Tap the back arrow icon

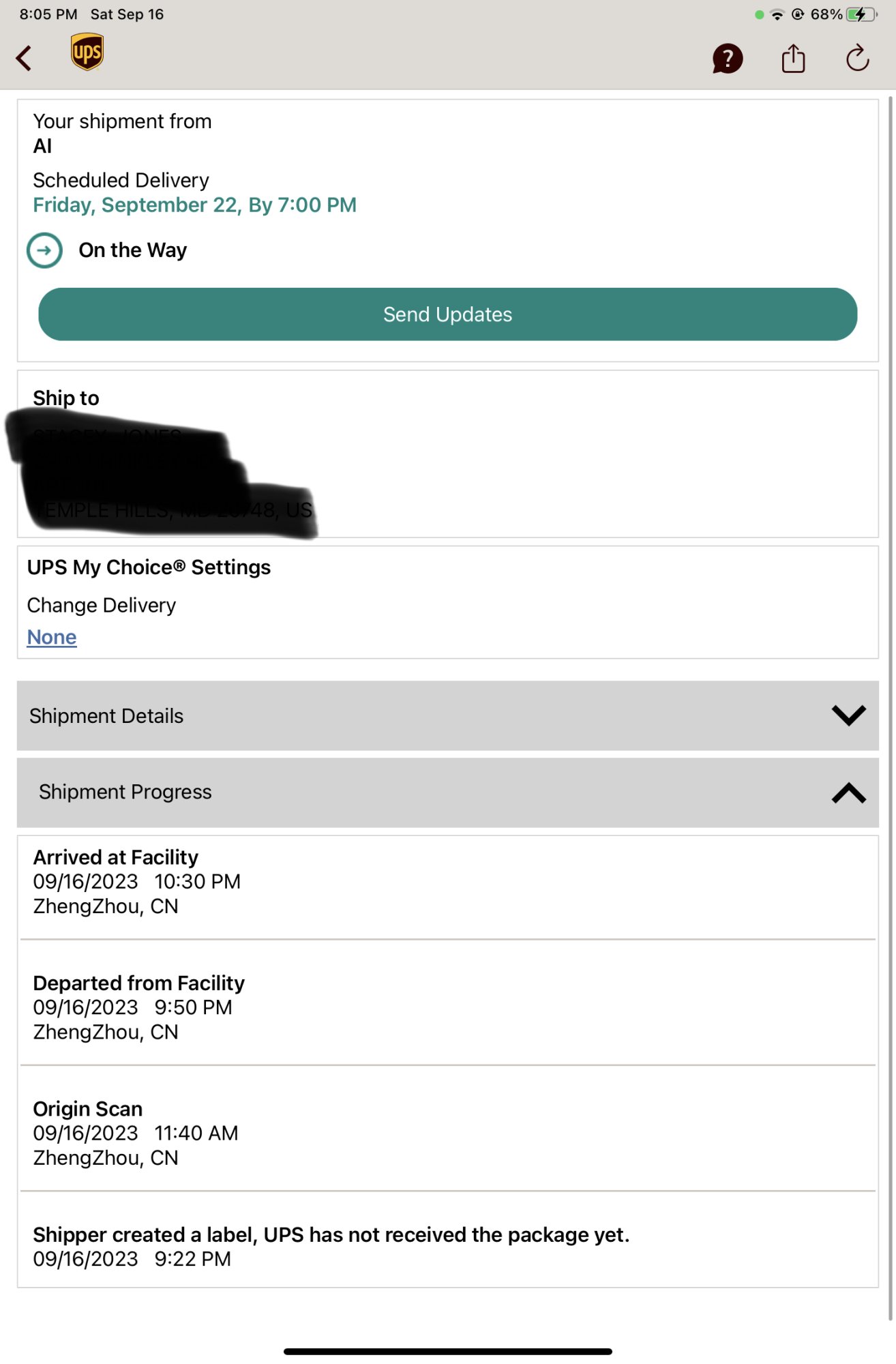click(24, 59)
